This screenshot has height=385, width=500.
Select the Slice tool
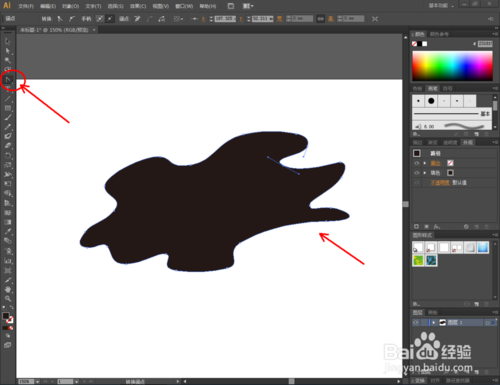tap(8, 280)
